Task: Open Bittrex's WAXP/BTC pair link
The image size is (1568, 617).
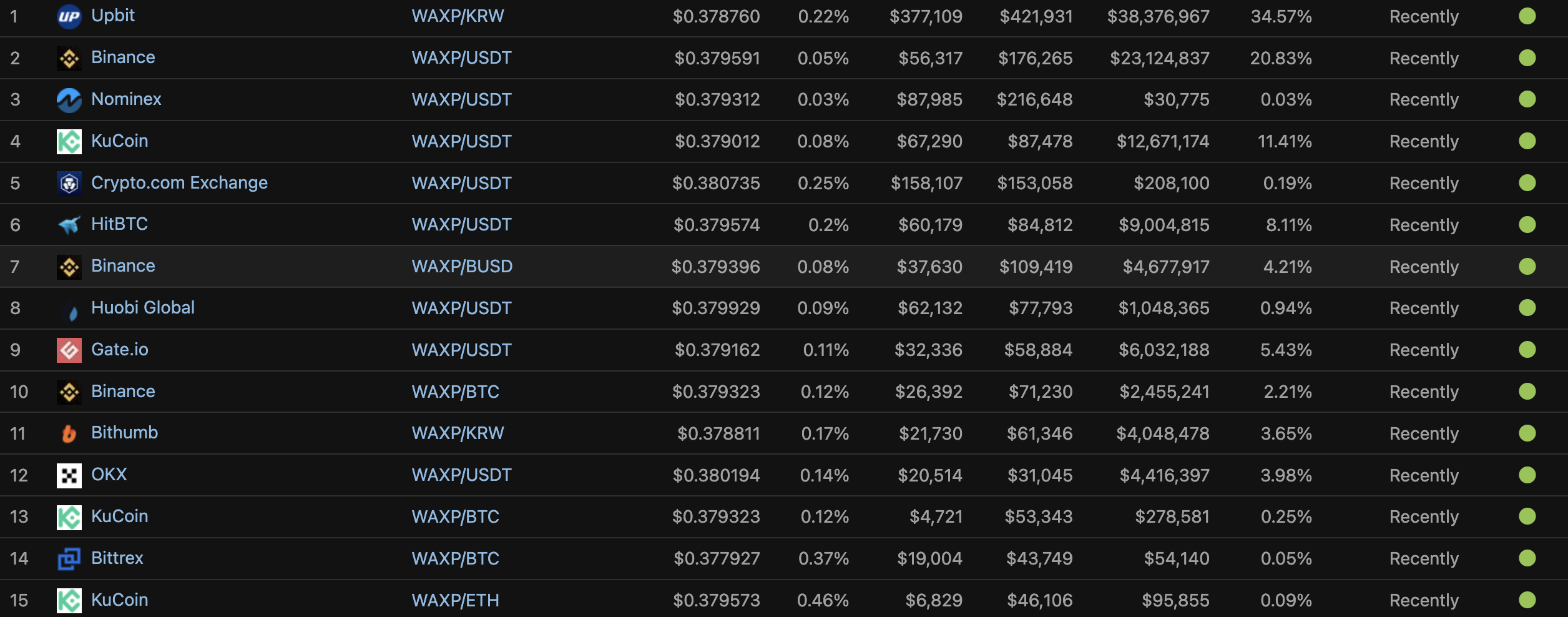Action: click(455, 558)
